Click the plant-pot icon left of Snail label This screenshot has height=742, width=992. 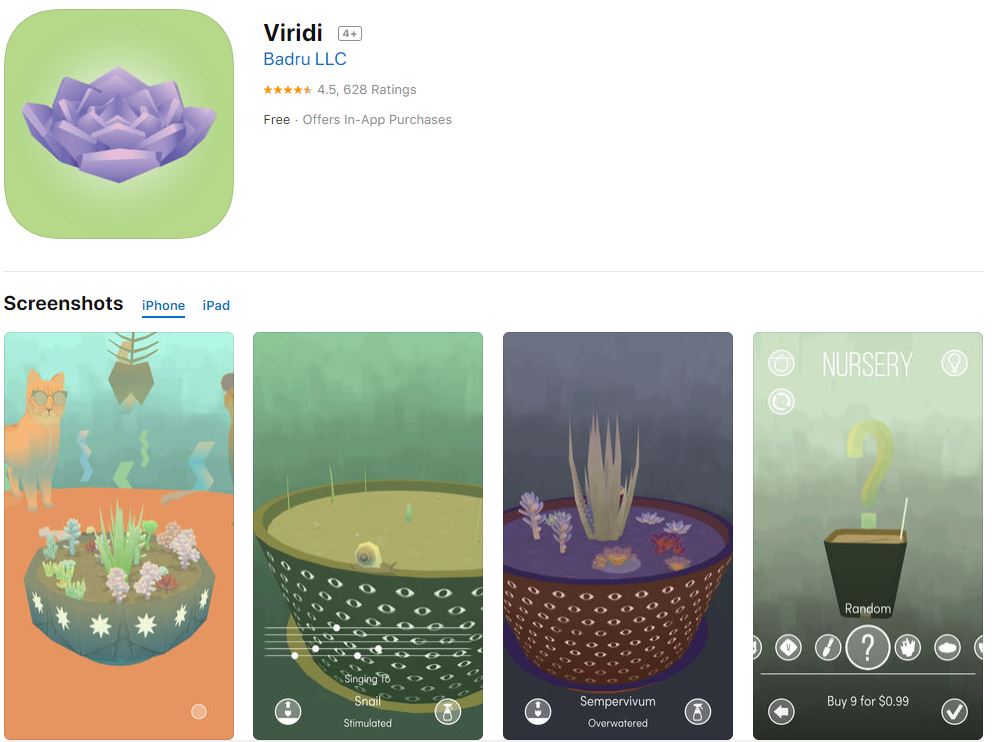tap(288, 711)
